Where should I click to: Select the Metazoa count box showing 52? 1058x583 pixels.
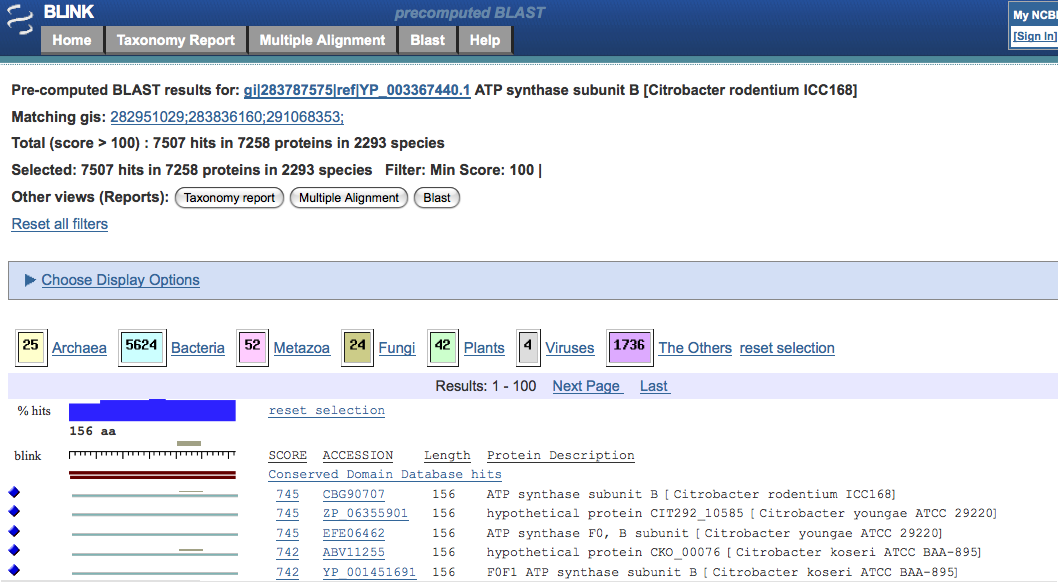(252, 347)
